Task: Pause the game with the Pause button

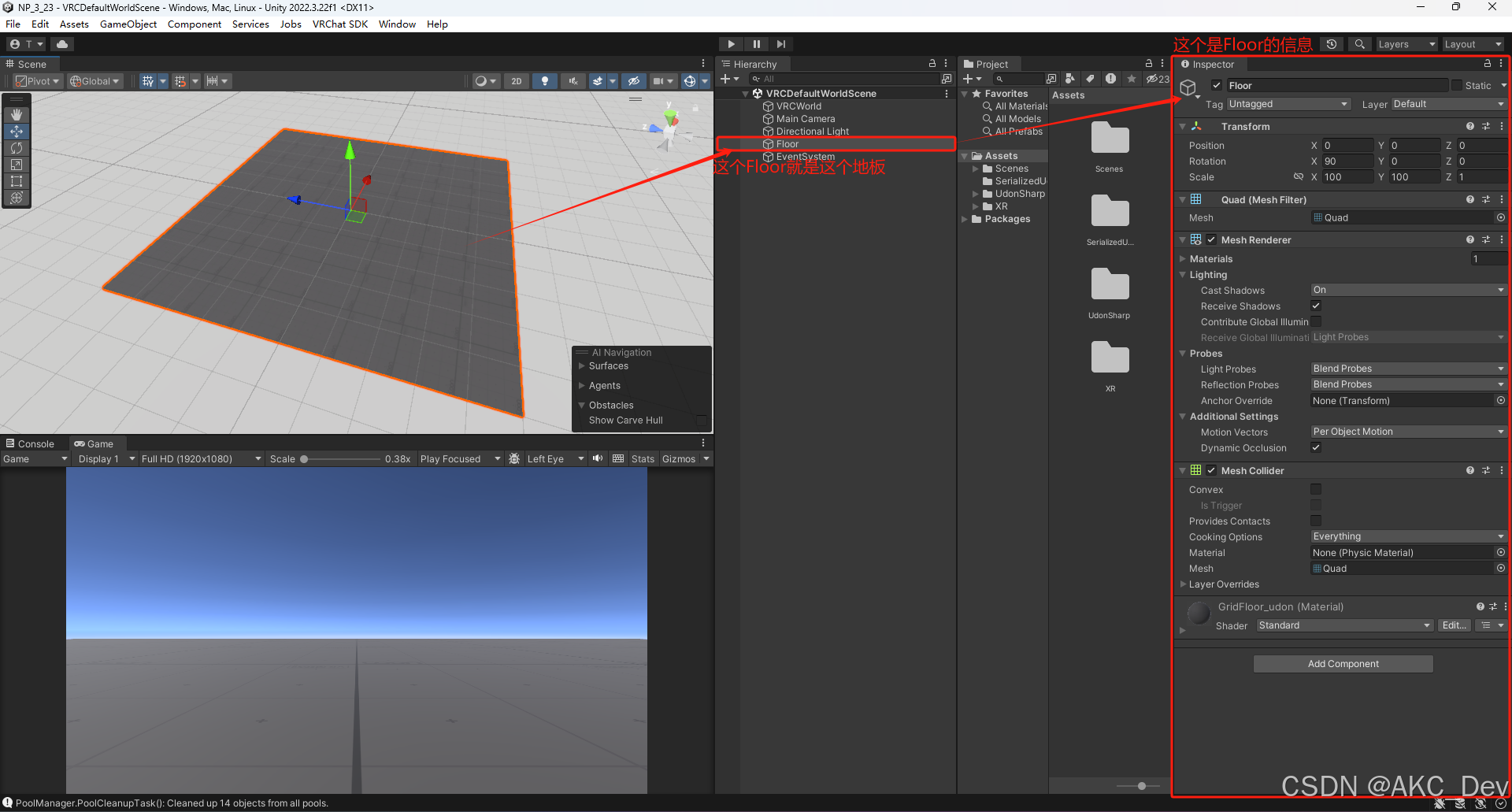Action: coord(756,44)
